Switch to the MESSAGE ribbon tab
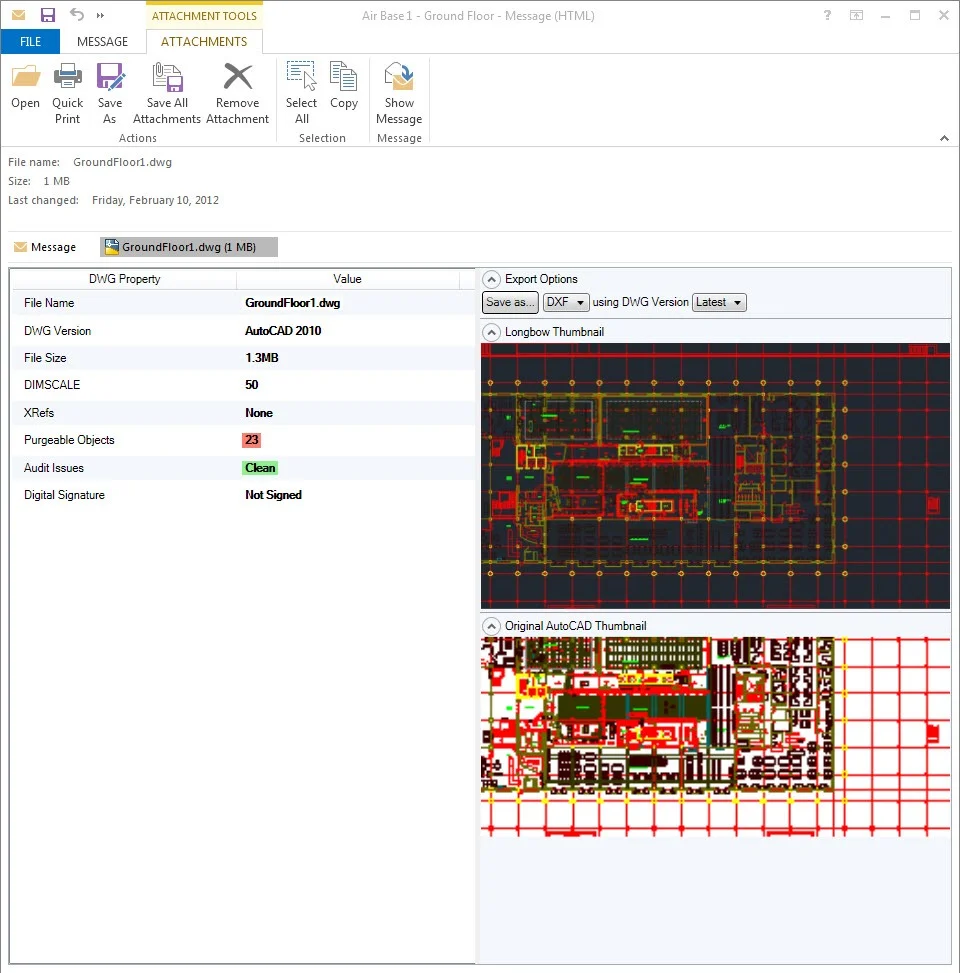 click(102, 42)
